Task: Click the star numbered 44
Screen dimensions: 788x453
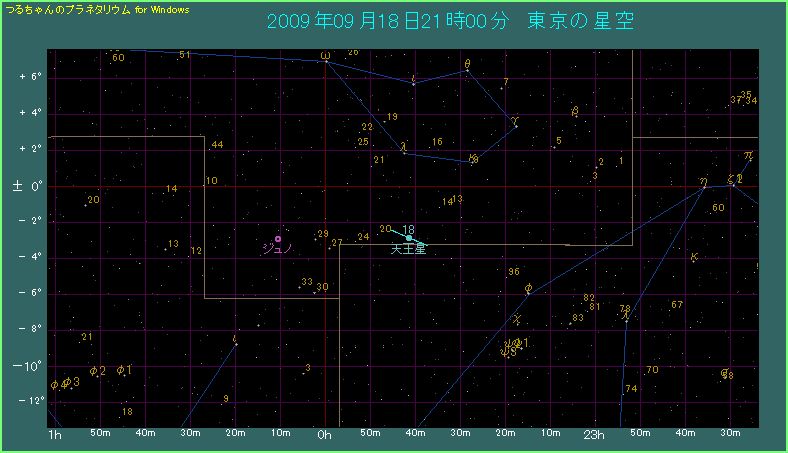Action: coord(217,146)
